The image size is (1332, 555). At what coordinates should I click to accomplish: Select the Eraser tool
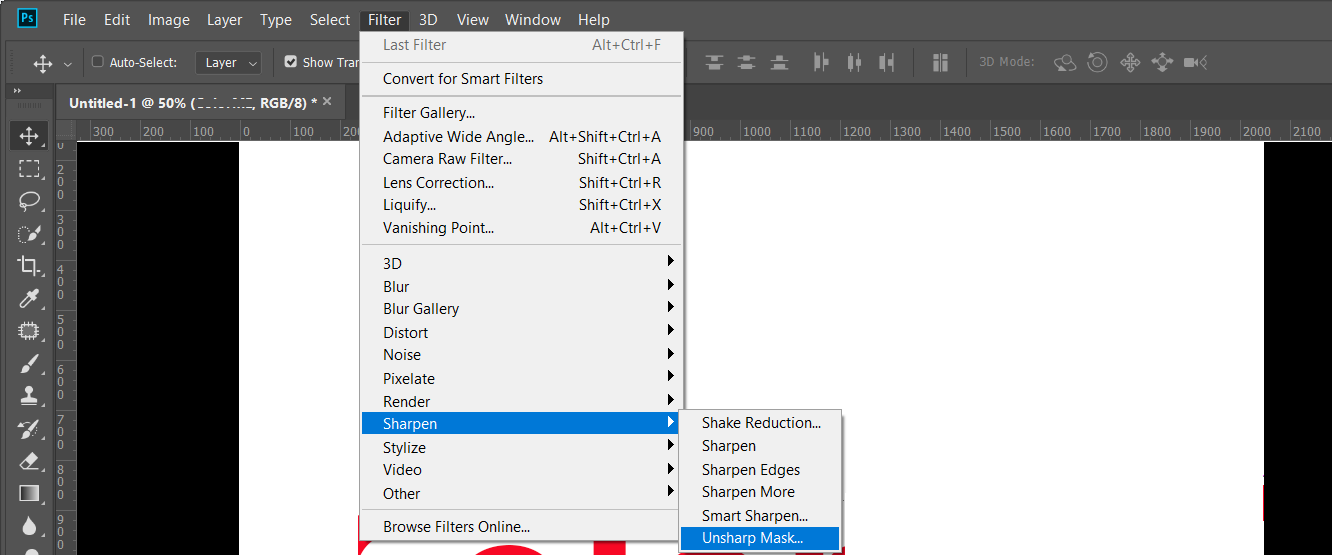(29, 461)
